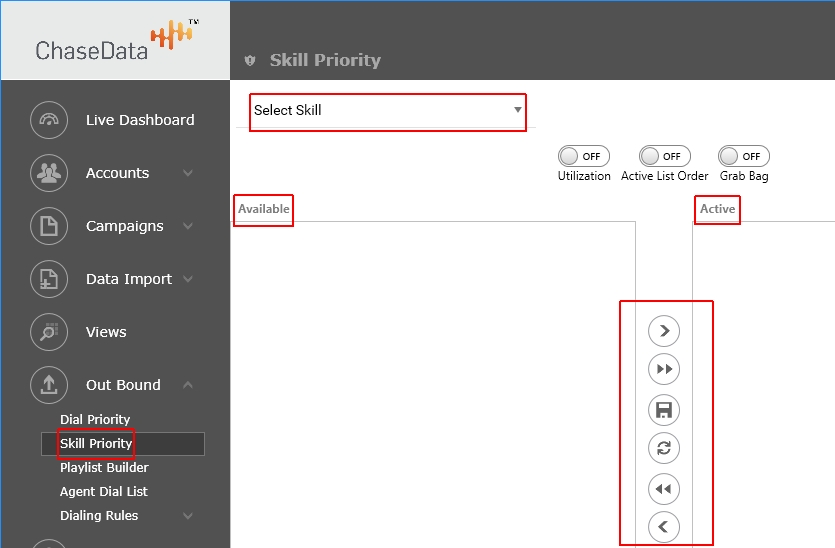Open the Views menu item
835x548 pixels.
(x=106, y=332)
